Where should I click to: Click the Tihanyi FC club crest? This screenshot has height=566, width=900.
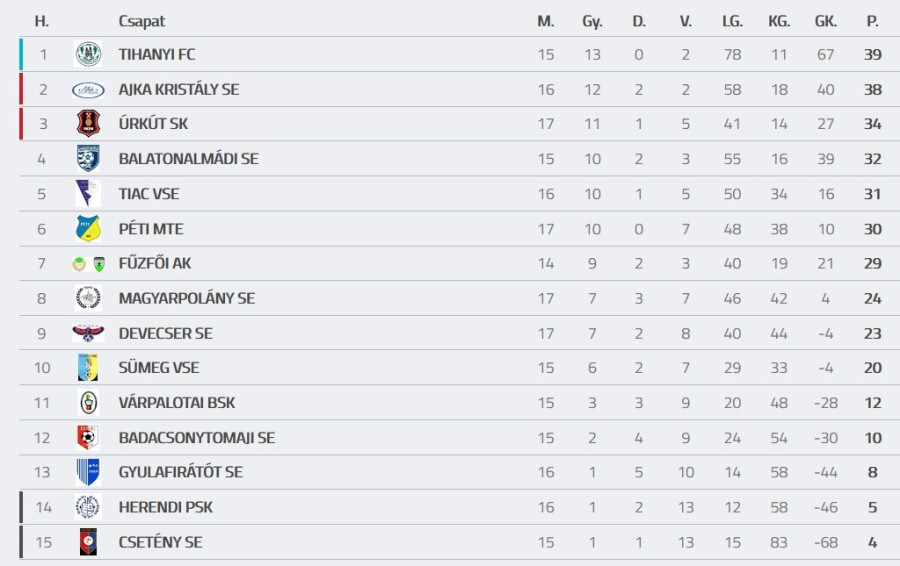point(88,54)
